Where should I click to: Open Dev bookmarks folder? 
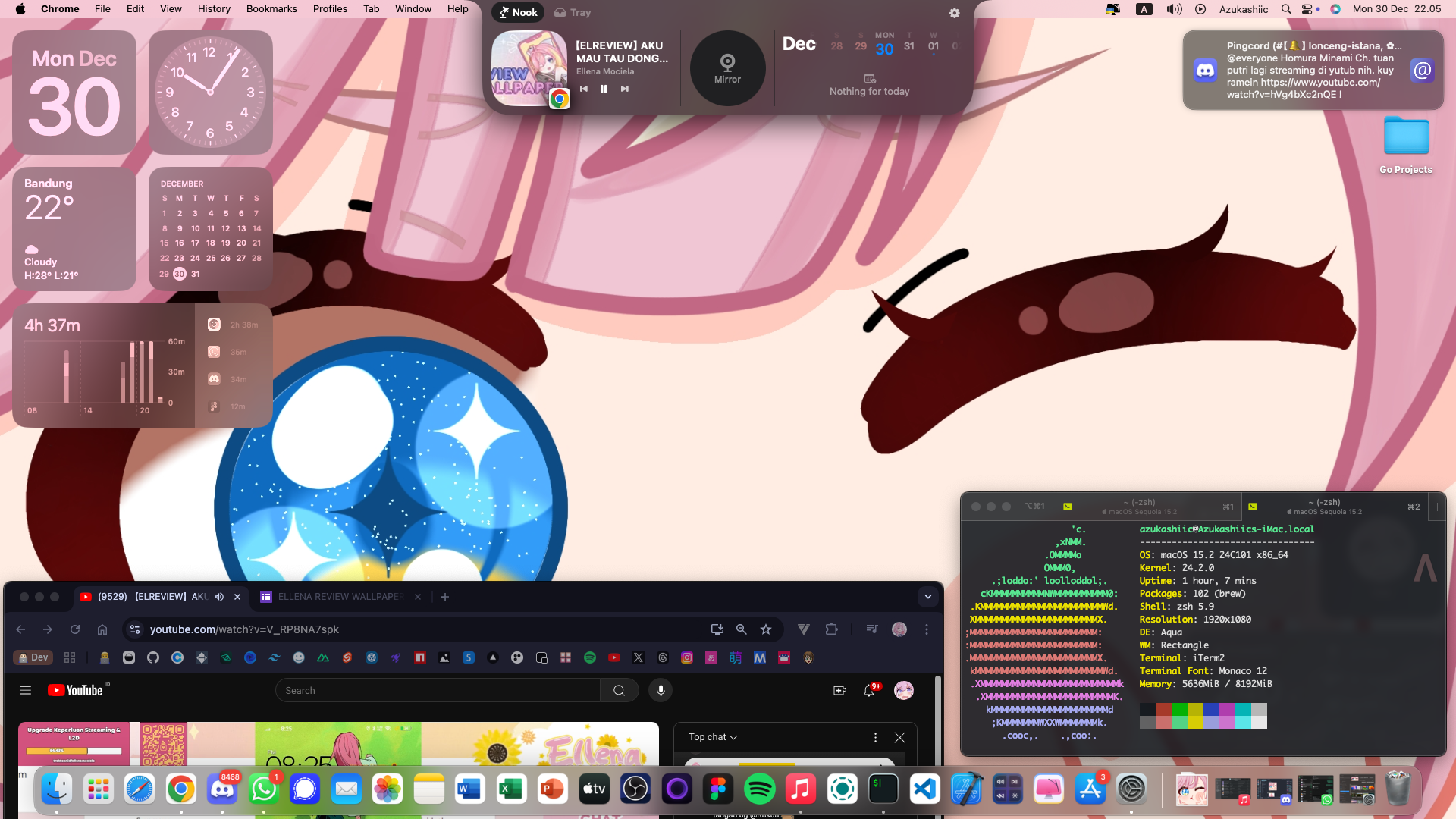tap(33, 657)
